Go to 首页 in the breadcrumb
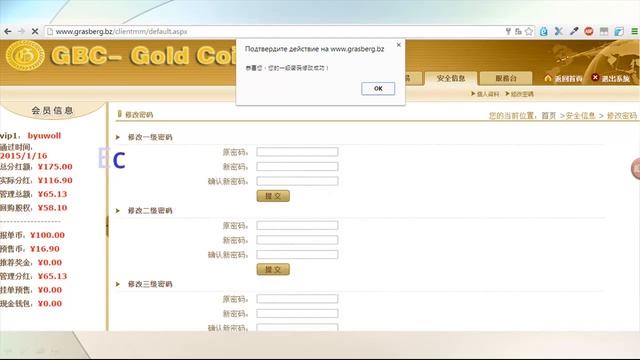Screen dimensions: 640x360 tap(549, 116)
